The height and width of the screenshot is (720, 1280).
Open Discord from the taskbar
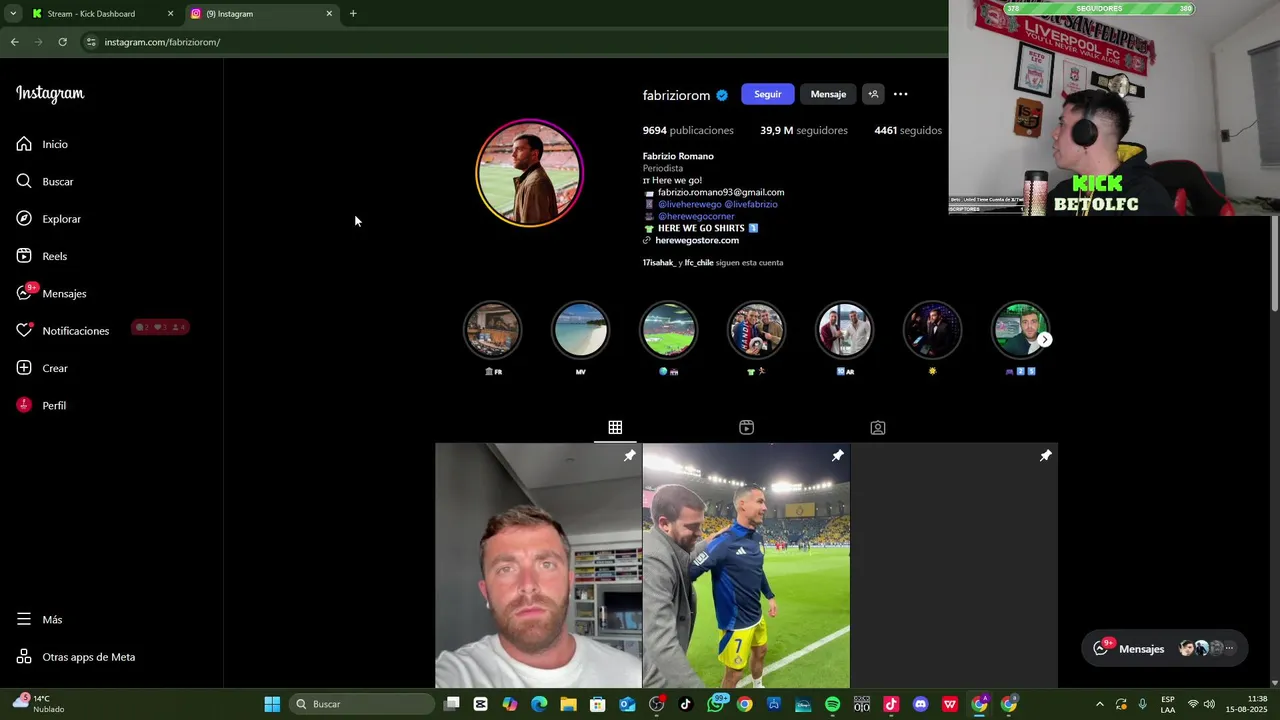(x=921, y=704)
